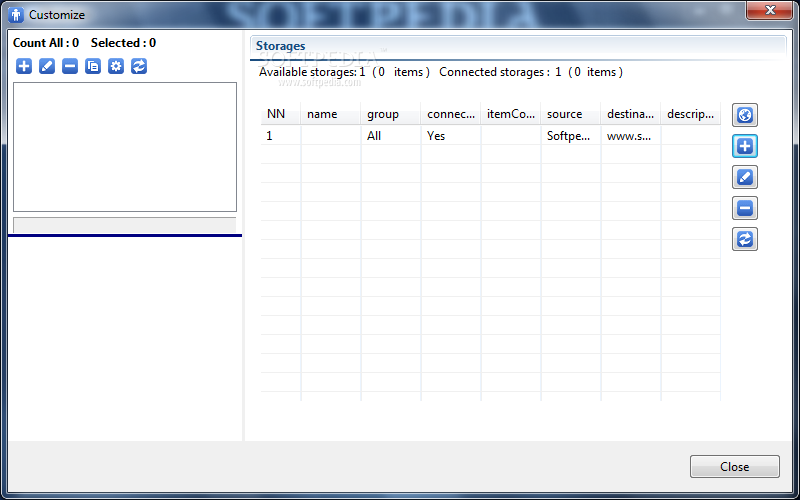
Task: Click the globe connect button beside the storages table
Action: 745,115
